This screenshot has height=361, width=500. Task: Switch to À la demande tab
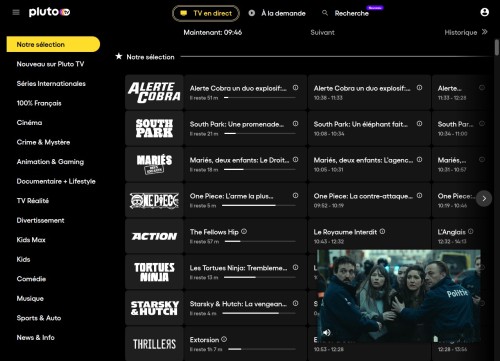277,13
